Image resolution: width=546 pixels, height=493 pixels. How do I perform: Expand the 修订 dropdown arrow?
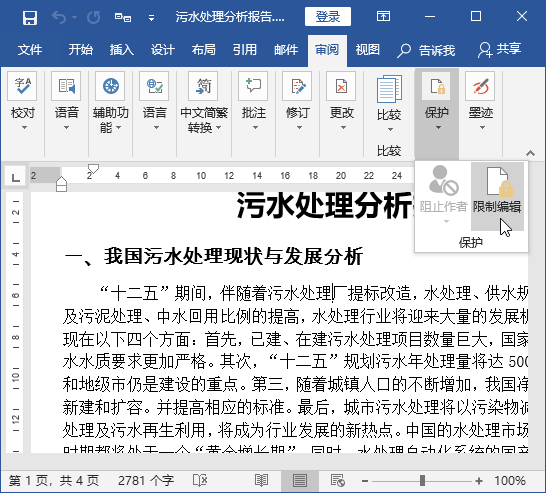pos(299,127)
